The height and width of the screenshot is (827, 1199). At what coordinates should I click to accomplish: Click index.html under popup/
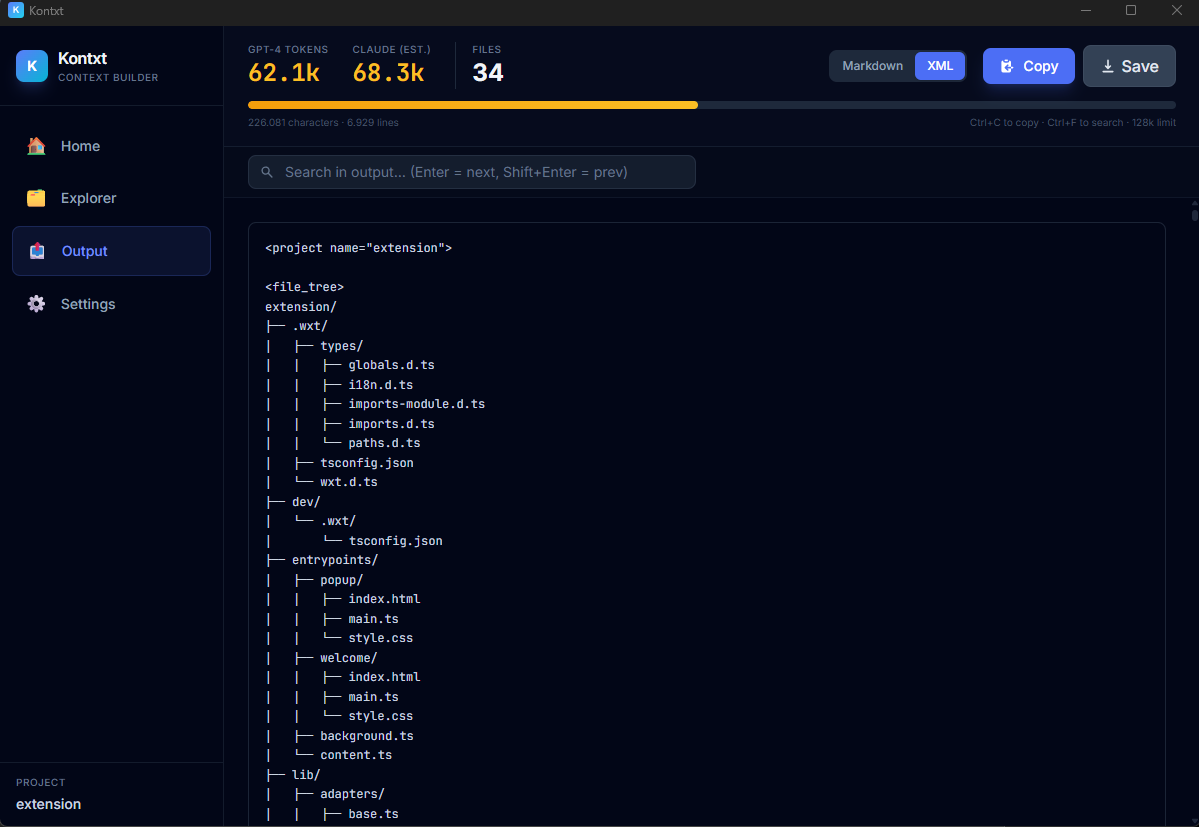[385, 598]
